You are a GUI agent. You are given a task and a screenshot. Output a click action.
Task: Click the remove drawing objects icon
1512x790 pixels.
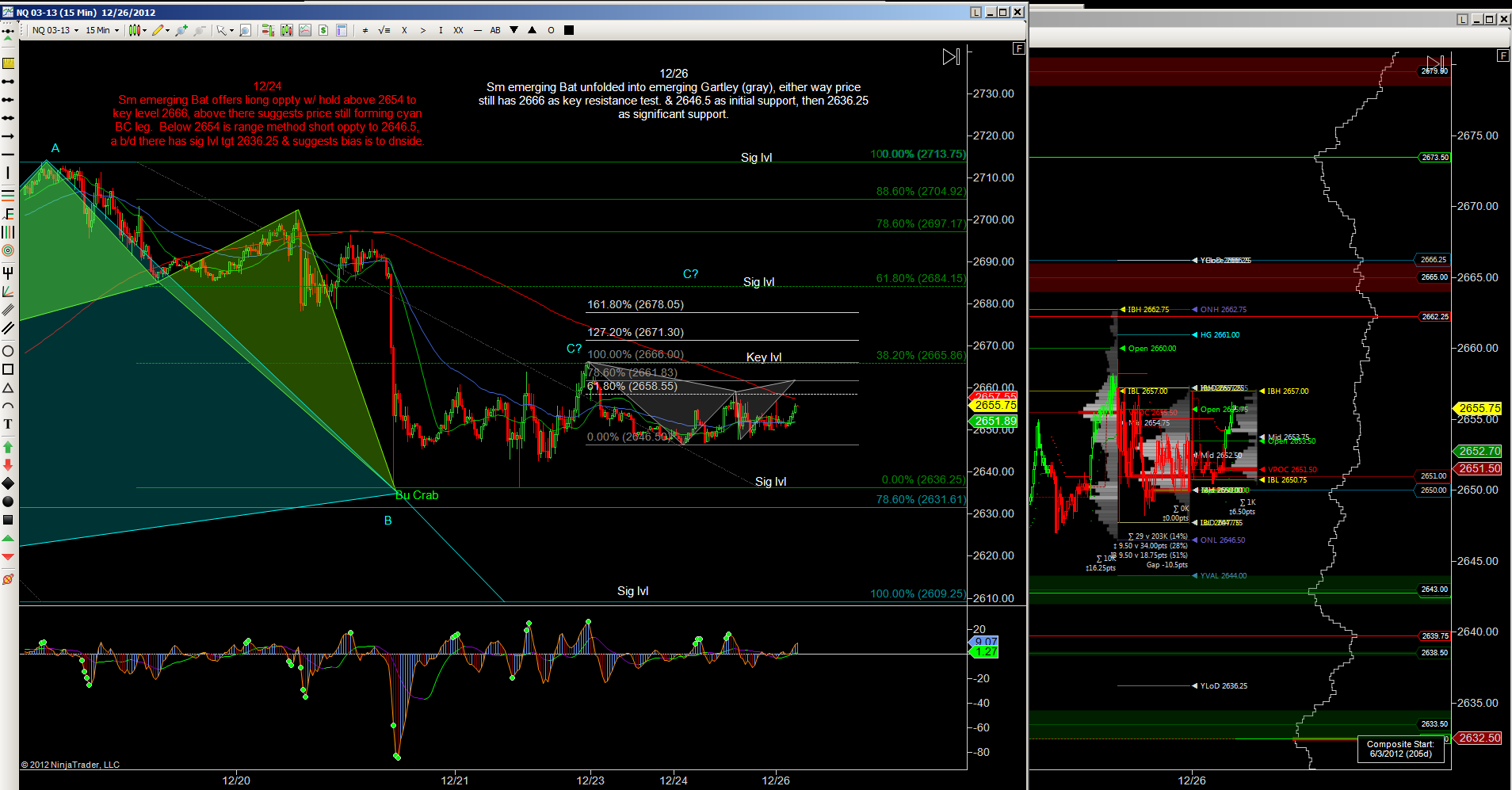(200, 31)
